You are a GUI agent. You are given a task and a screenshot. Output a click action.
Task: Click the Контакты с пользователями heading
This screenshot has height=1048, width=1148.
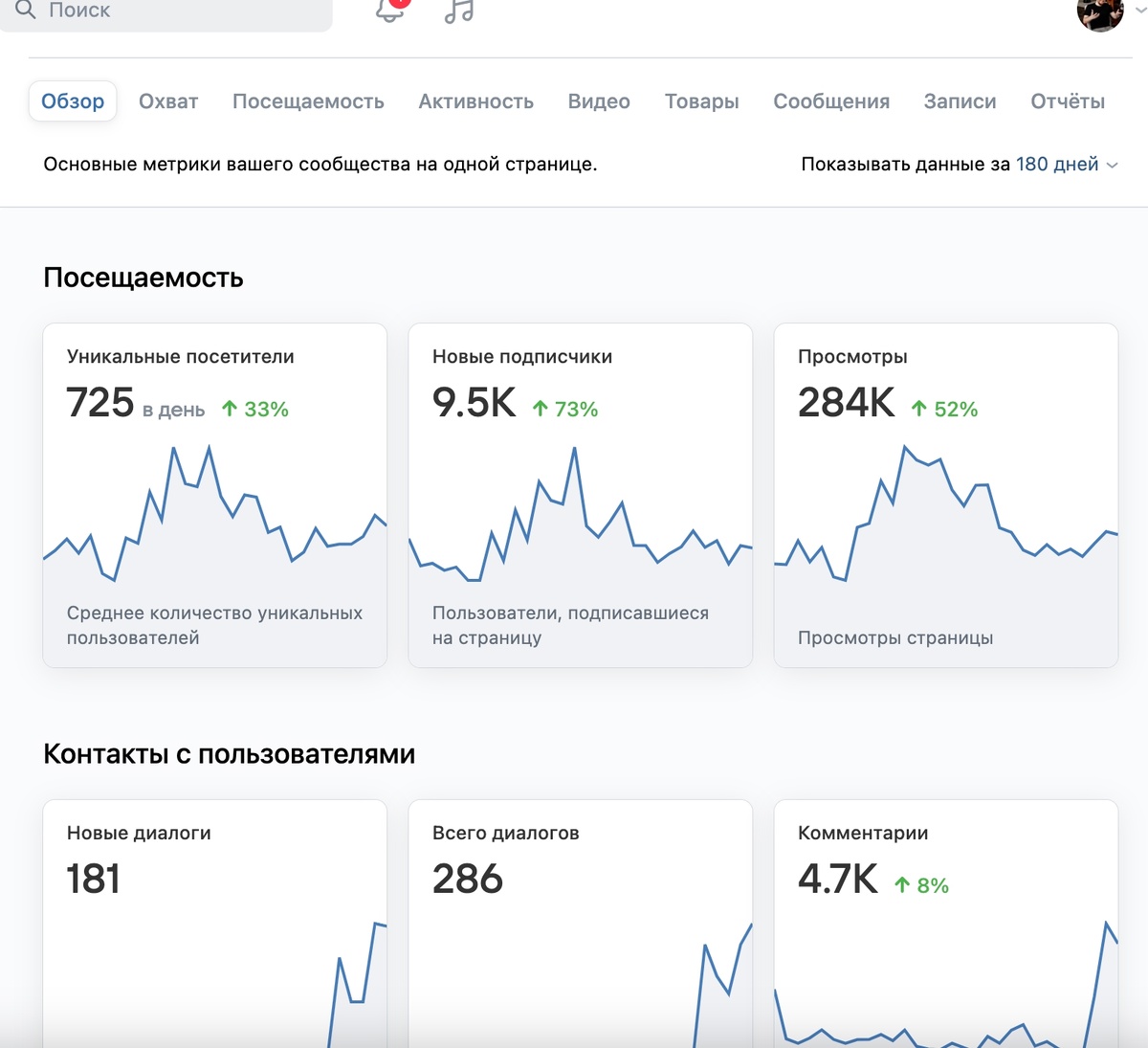pos(230,754)
